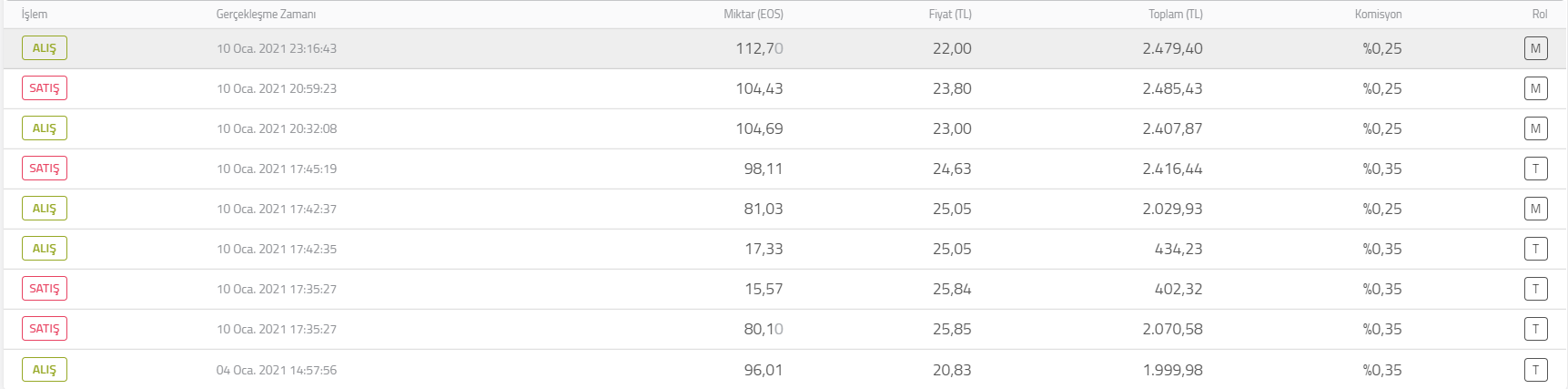1568x389 pixels.
Task: Click the Toplam (TL) column header
Action: (1176, 15)
